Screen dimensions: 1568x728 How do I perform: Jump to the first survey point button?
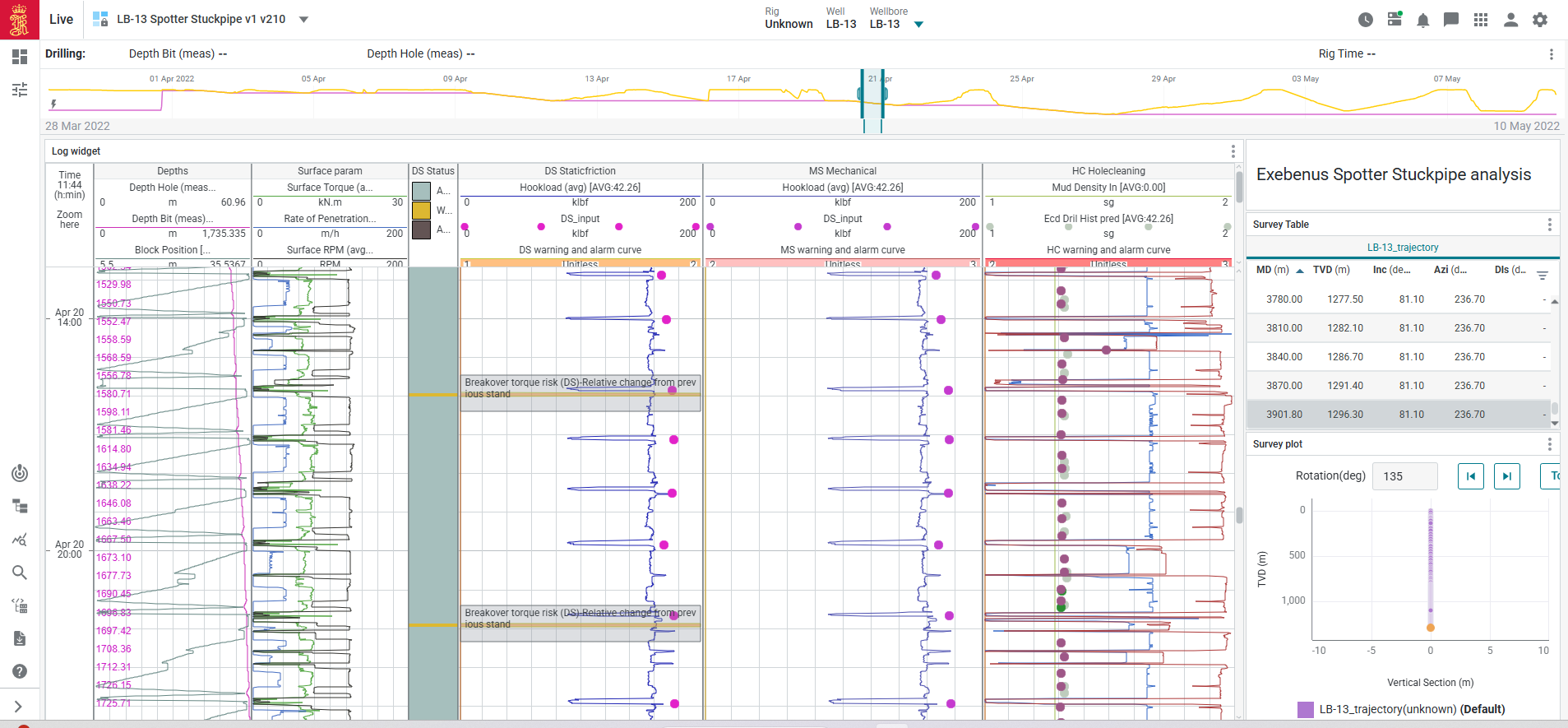point(1470,476)
